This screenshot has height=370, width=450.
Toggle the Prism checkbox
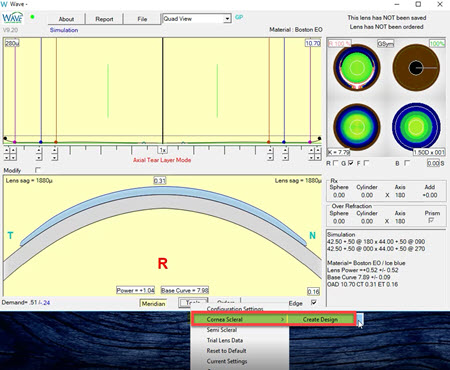point(431,220)
